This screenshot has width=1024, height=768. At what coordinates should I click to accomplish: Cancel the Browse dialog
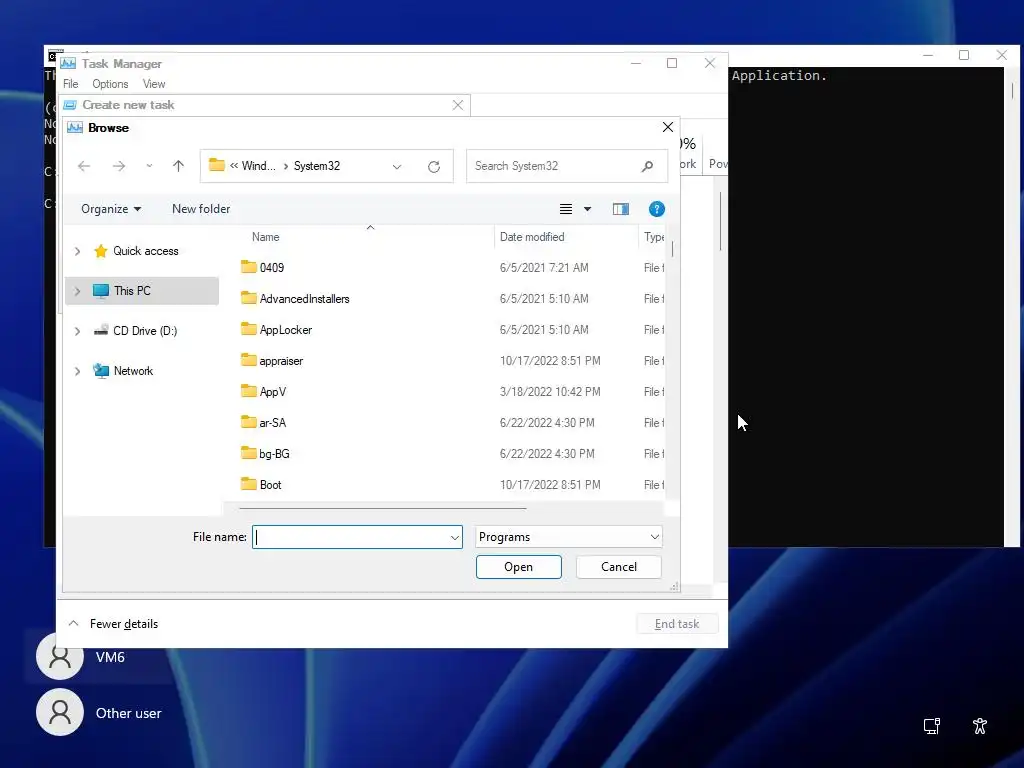pos(618,567)
